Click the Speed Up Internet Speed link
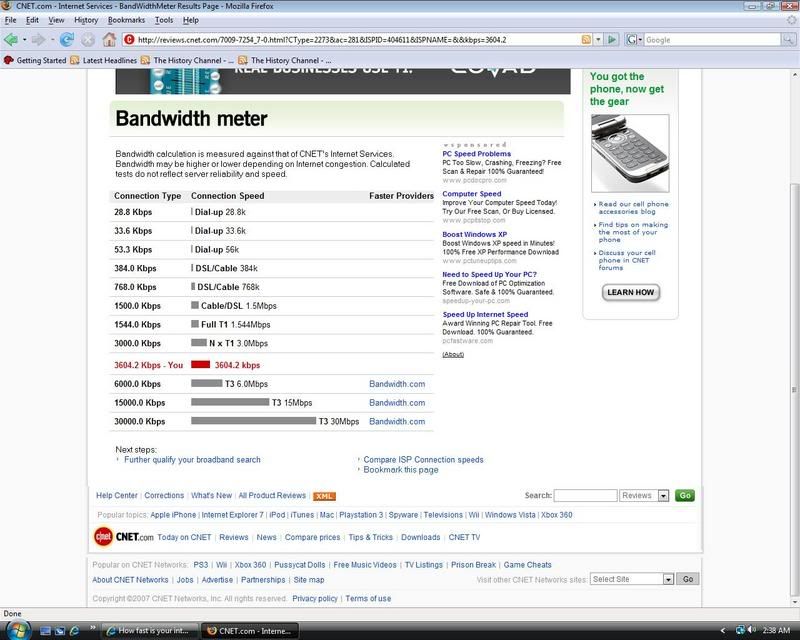Viewport: 800px width, 640px height. pyautogui.click(x=485, y=315)
